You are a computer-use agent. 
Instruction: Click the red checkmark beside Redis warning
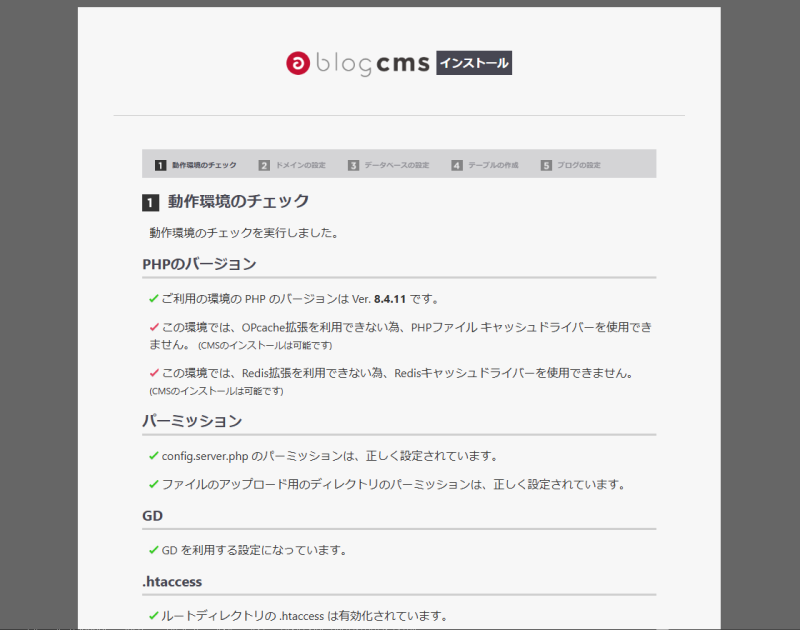click(154, 373)
